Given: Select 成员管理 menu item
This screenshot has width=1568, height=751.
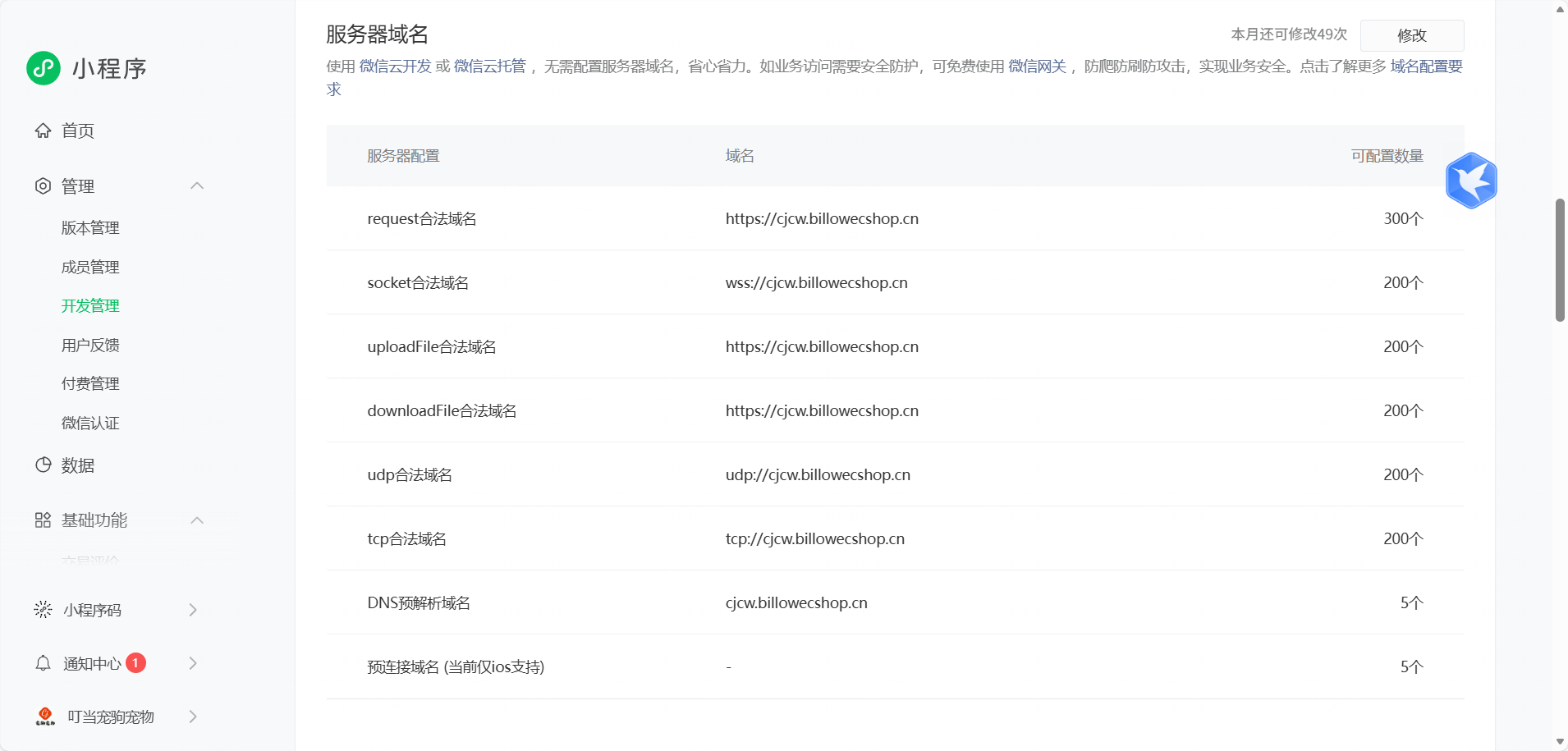Looking at the screenshot, I should [x=90, y=267].
